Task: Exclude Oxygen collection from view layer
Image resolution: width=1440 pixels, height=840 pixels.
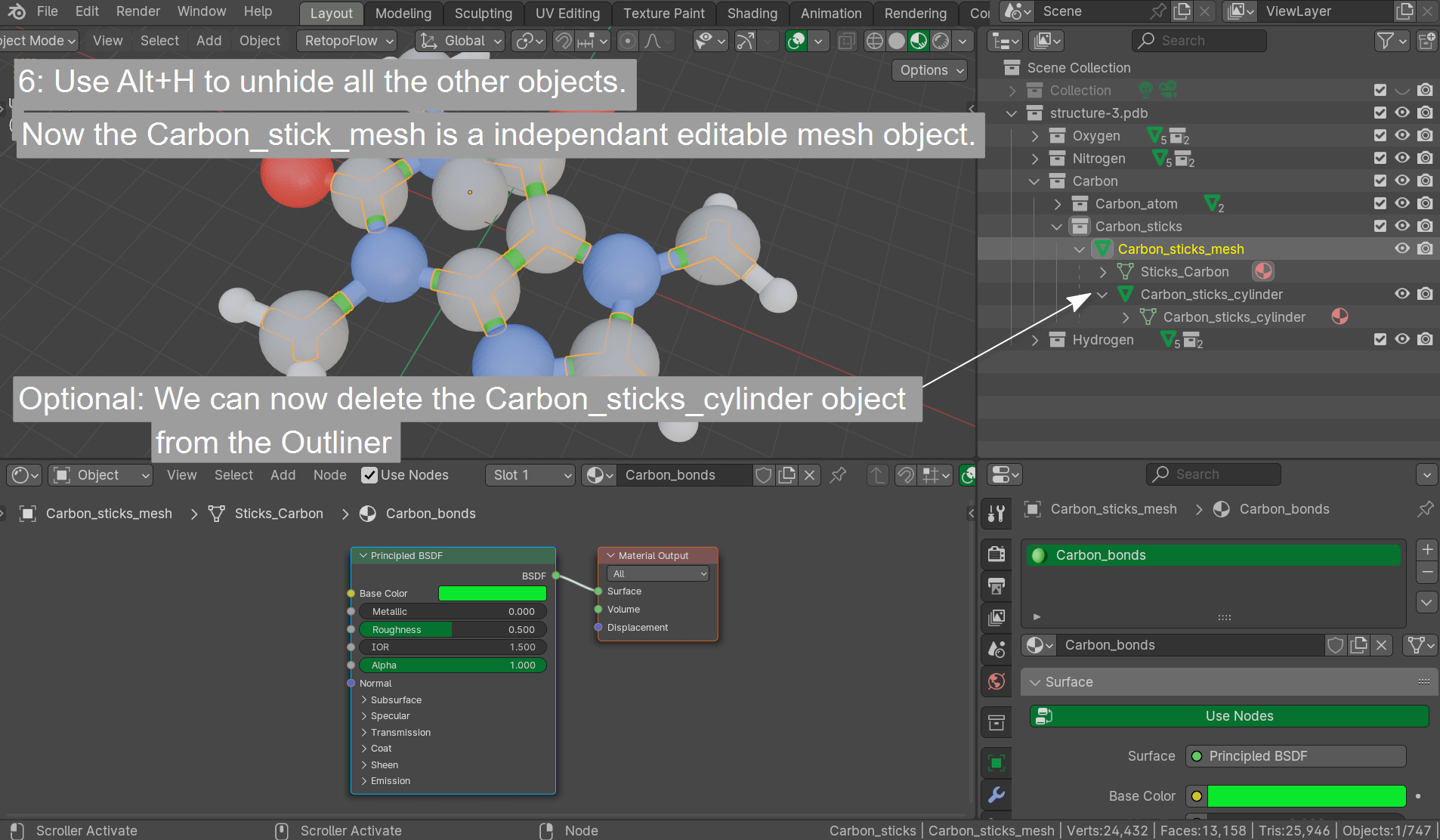Action: coord(1380,135)
